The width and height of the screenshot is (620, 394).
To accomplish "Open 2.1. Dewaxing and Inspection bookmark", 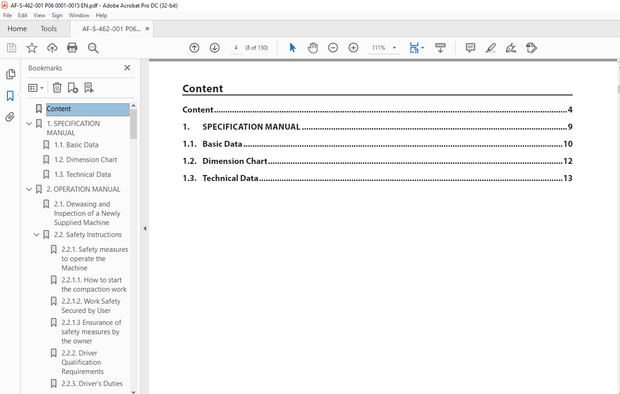I will point(87,213).
